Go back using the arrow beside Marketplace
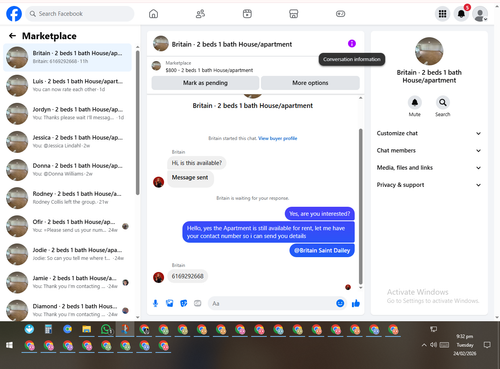The width and height of the screenshot is (500, 369). click(12, 36)
